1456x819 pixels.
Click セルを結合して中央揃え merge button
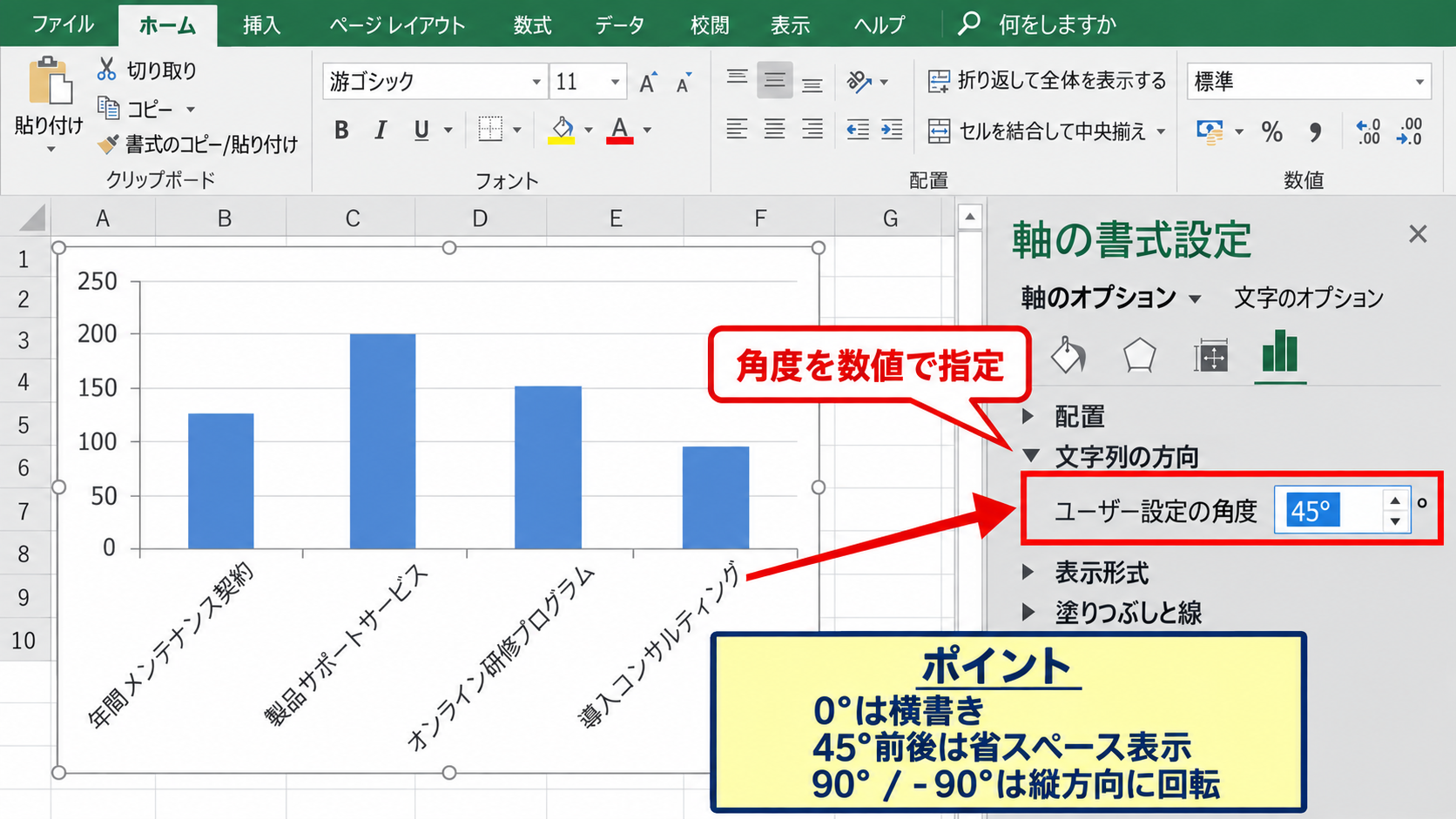point(1036,131)
